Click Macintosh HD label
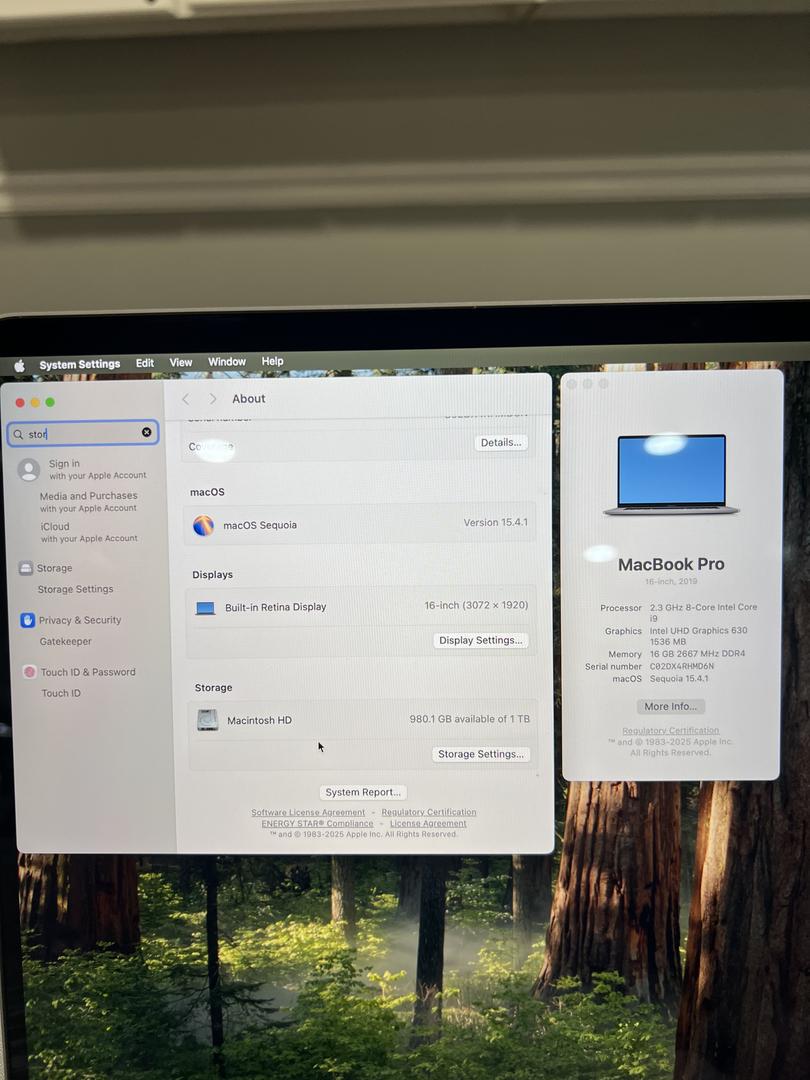Screen dimensions: 810x1080 click(x=259, y=720)
